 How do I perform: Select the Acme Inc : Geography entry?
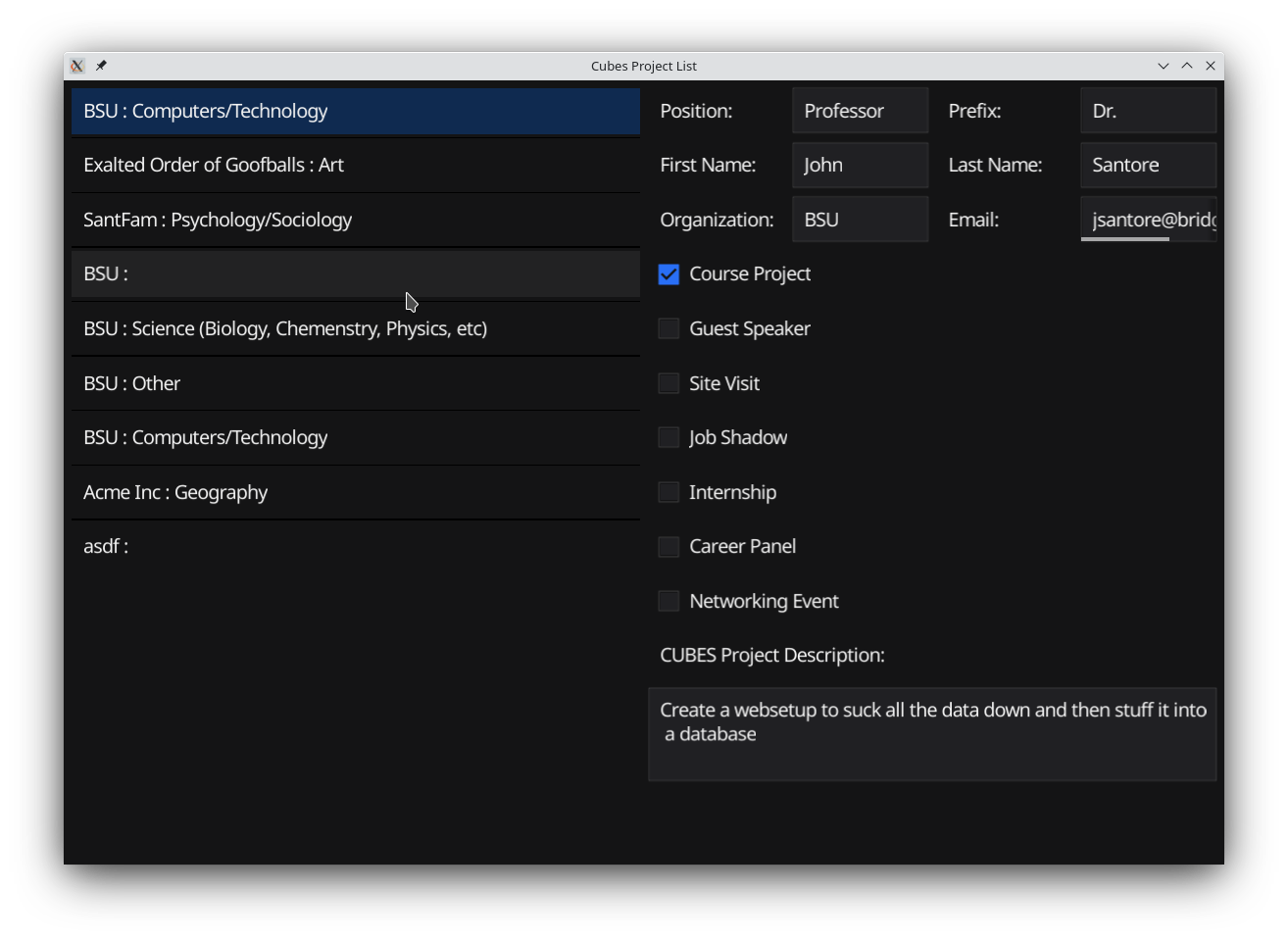[356, 492]
